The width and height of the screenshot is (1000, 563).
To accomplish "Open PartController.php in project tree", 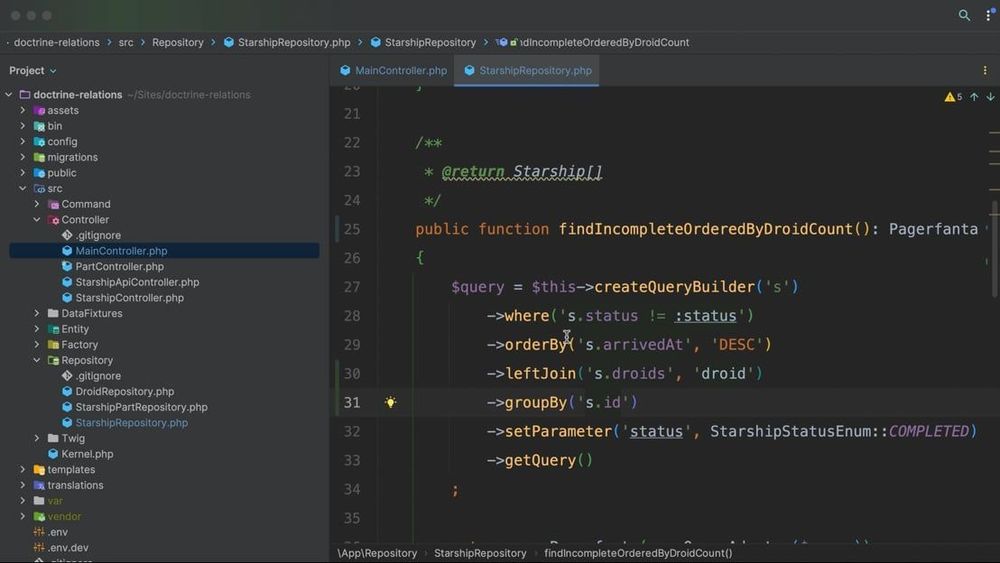I will (119, 267).
